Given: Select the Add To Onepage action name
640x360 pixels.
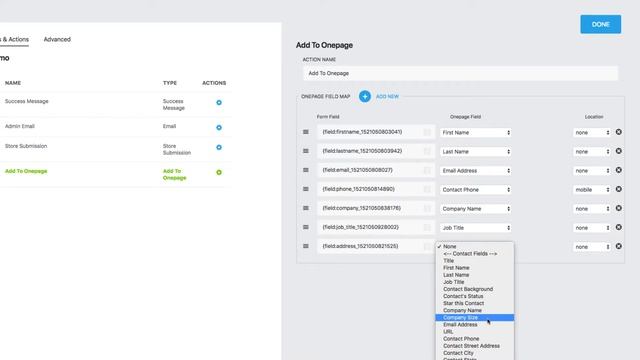Looking at the screenshot, I should pos(26,171).
